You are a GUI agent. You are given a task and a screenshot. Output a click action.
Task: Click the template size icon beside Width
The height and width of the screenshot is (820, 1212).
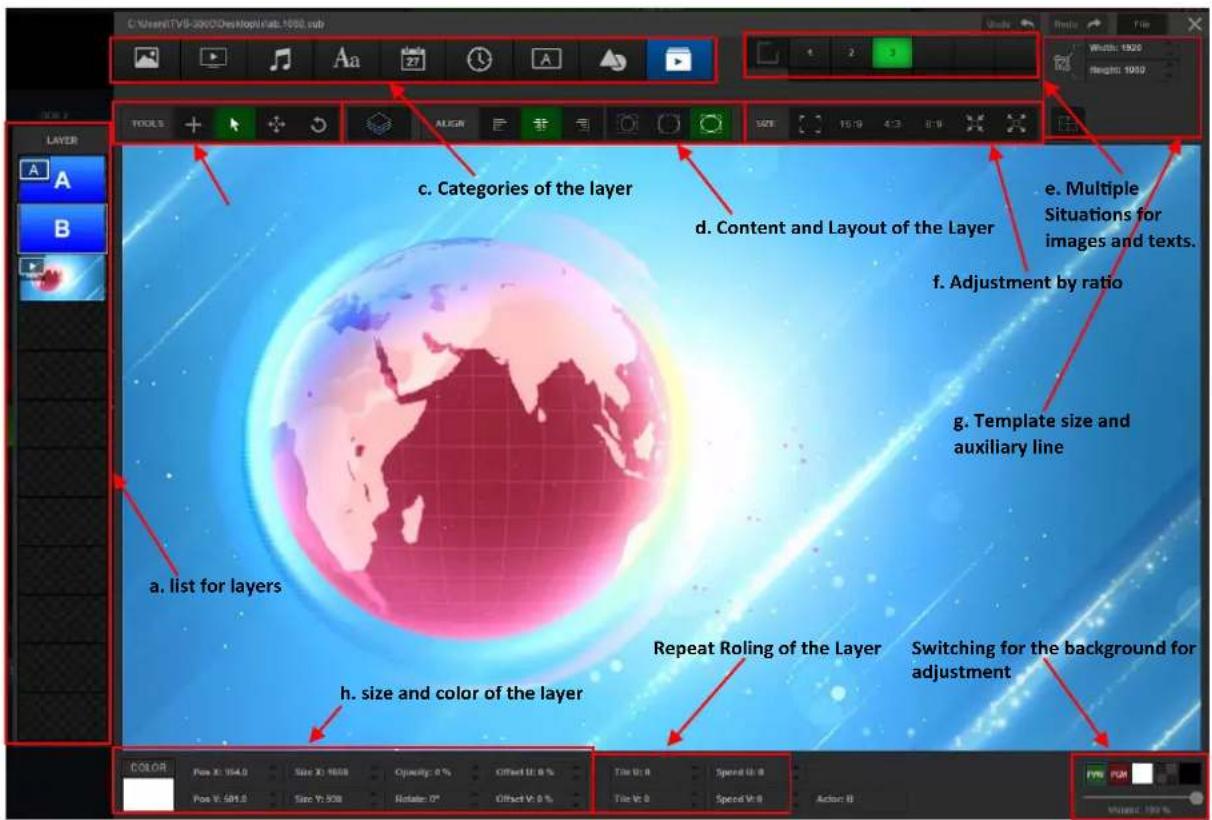point(1064,61)
